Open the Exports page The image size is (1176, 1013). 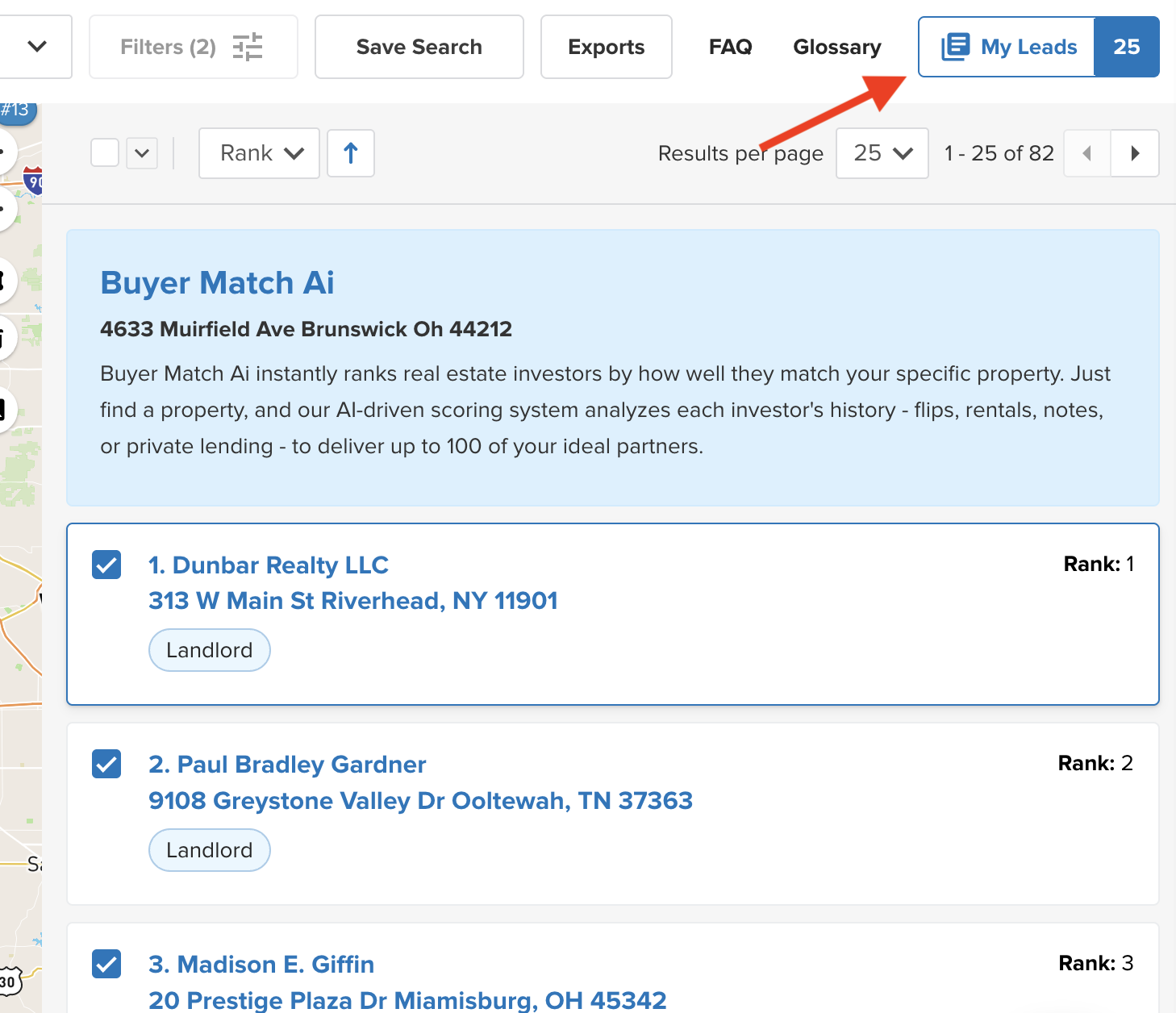[606, 47]
